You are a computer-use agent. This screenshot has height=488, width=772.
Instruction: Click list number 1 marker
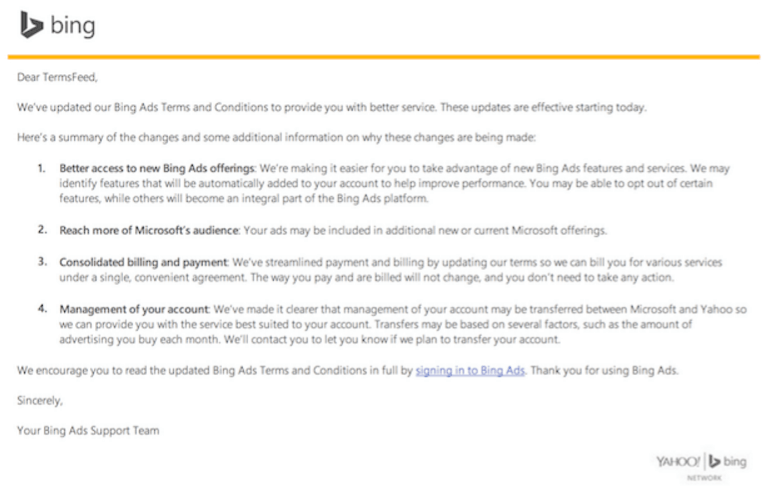pos(41,167)
